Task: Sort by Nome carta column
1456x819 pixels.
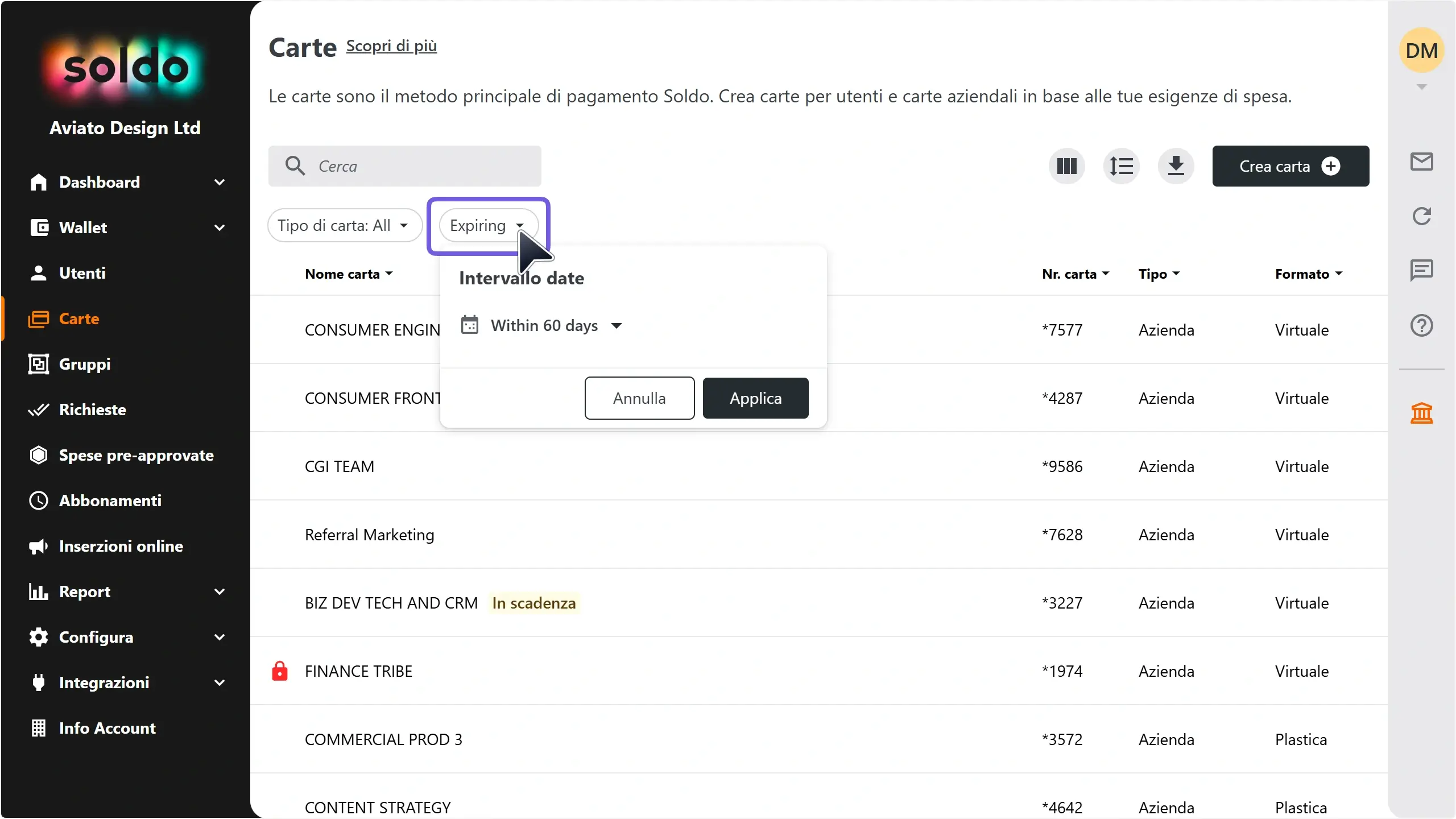Action: 349,274
